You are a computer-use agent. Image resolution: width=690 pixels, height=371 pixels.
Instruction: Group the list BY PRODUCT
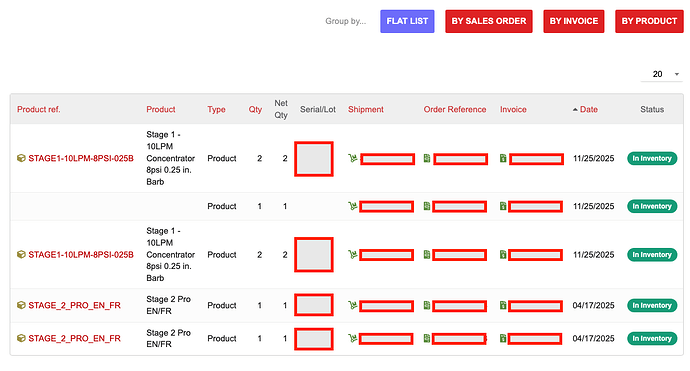pos(649,21)
